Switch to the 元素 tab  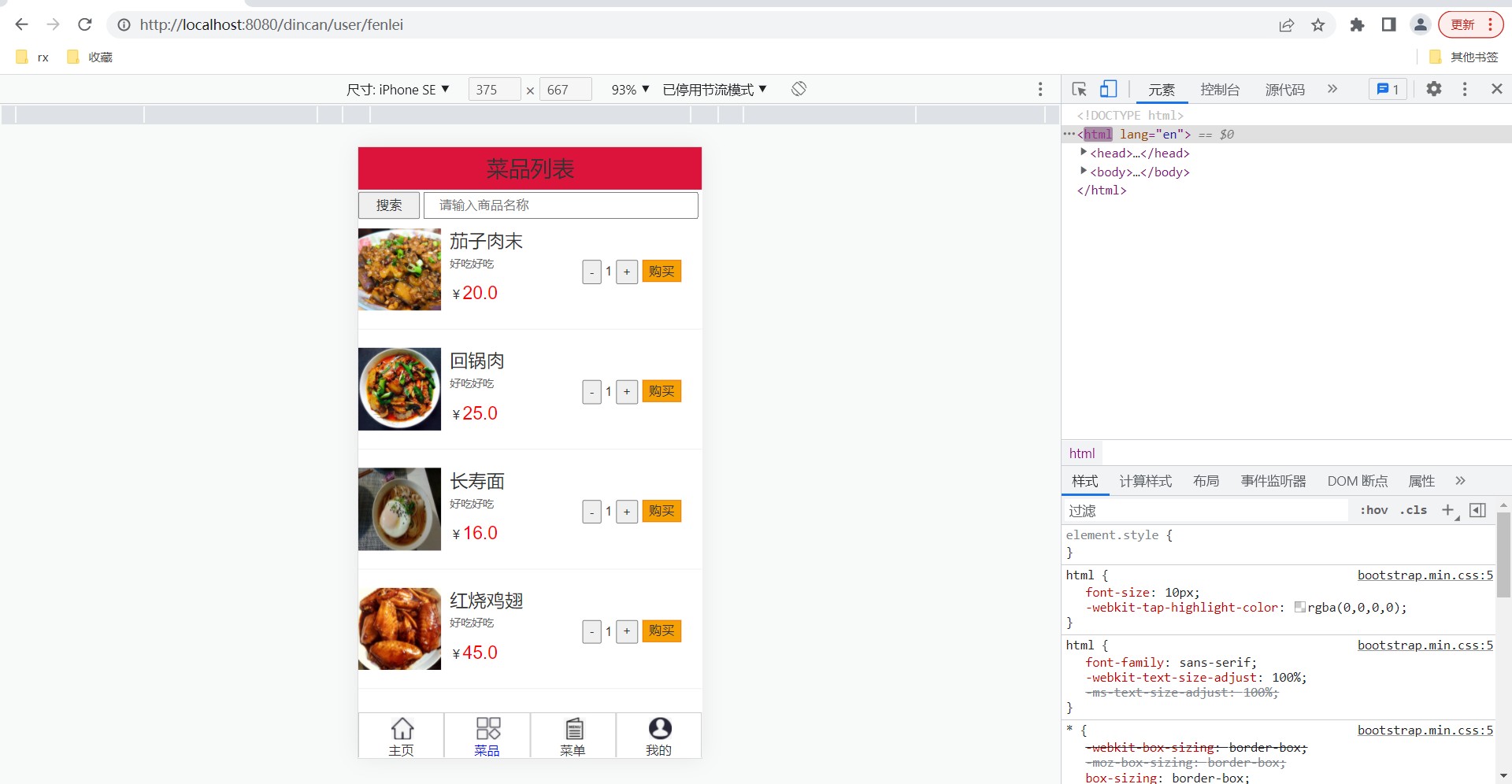pos(1162,90)
